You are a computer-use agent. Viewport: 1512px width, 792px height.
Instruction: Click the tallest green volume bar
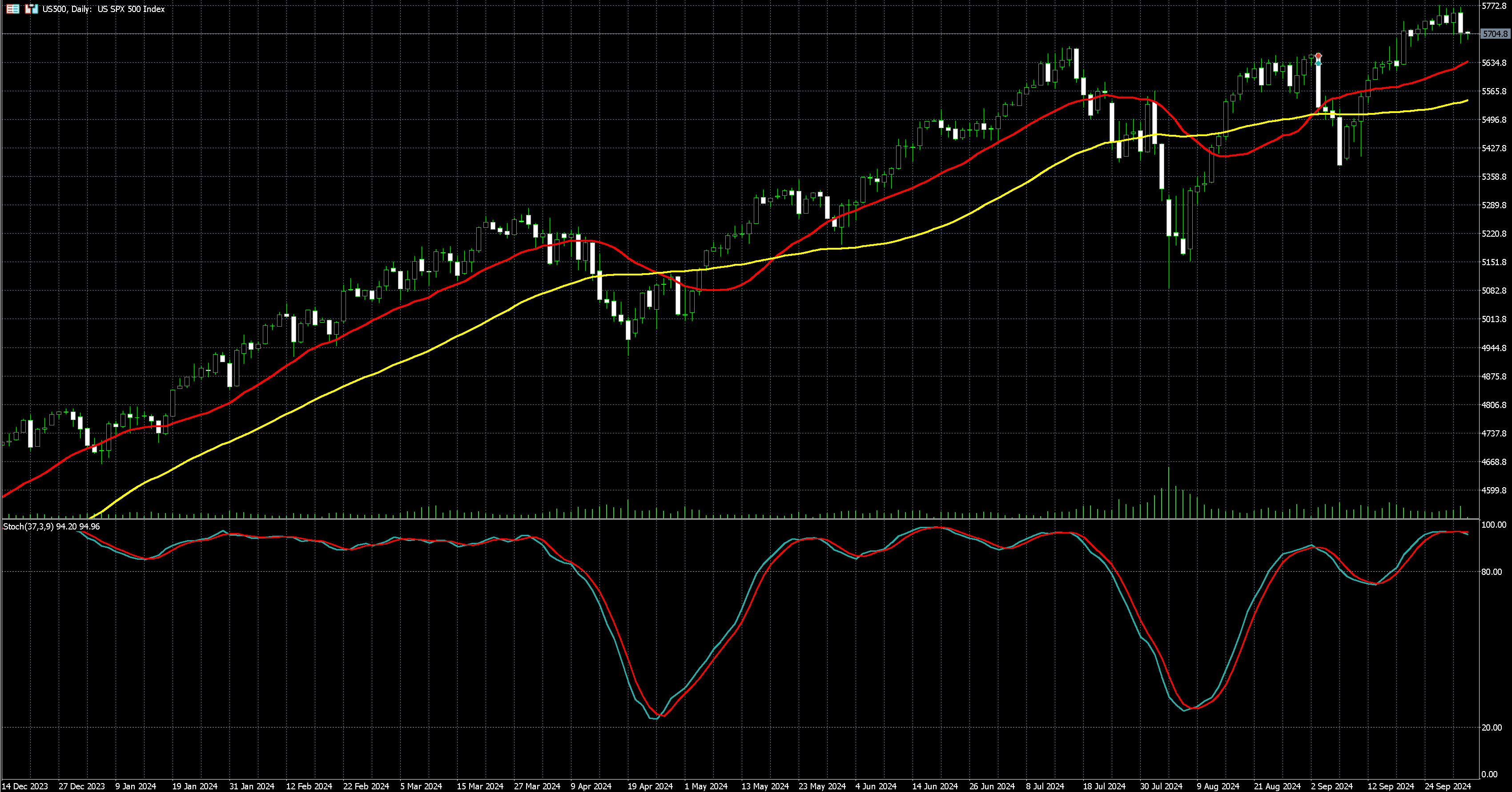[x=1168, y=493]
